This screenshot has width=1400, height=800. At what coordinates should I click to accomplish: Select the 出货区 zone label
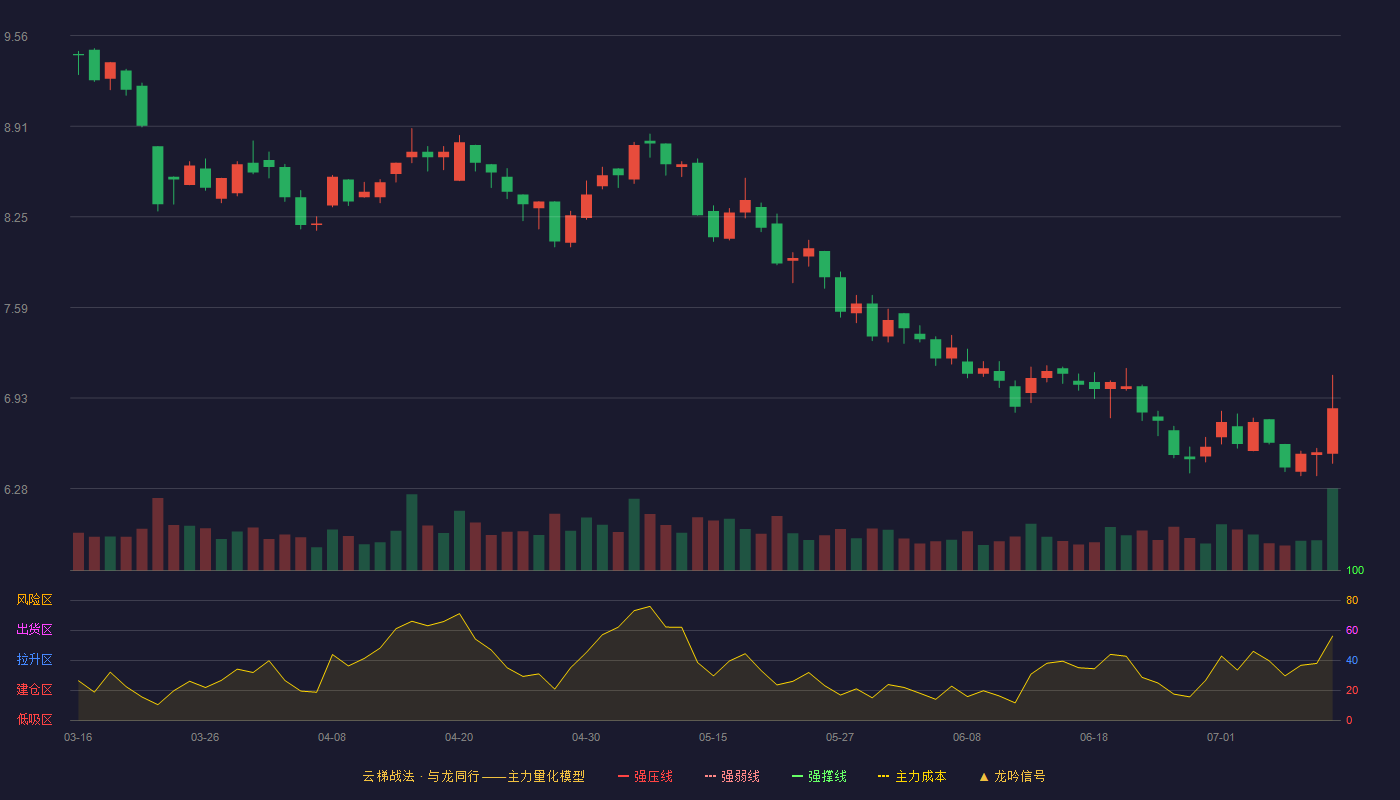(34, 630)
